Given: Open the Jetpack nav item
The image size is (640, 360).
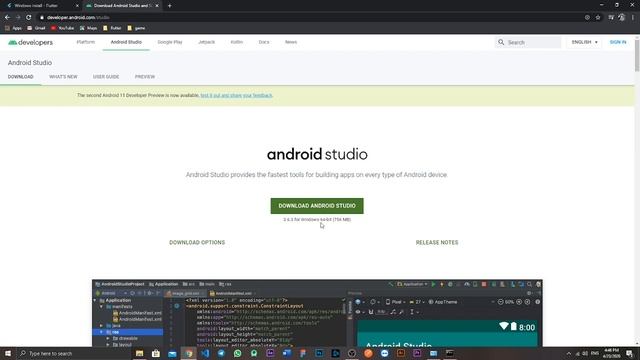Looking at the screenshot, I should click(207, 42).
